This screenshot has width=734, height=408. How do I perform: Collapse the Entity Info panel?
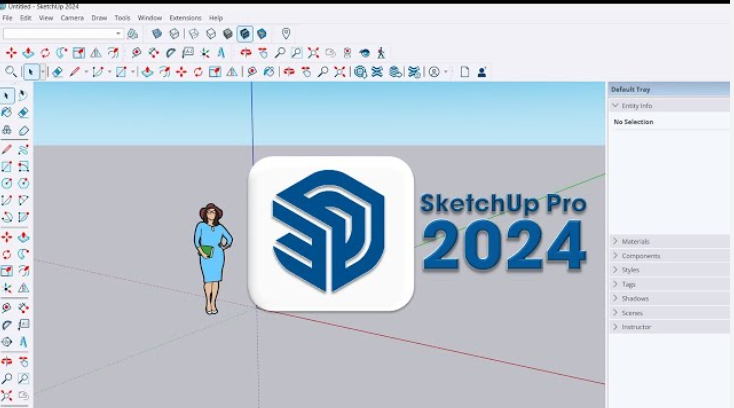(x=636, y=105)
